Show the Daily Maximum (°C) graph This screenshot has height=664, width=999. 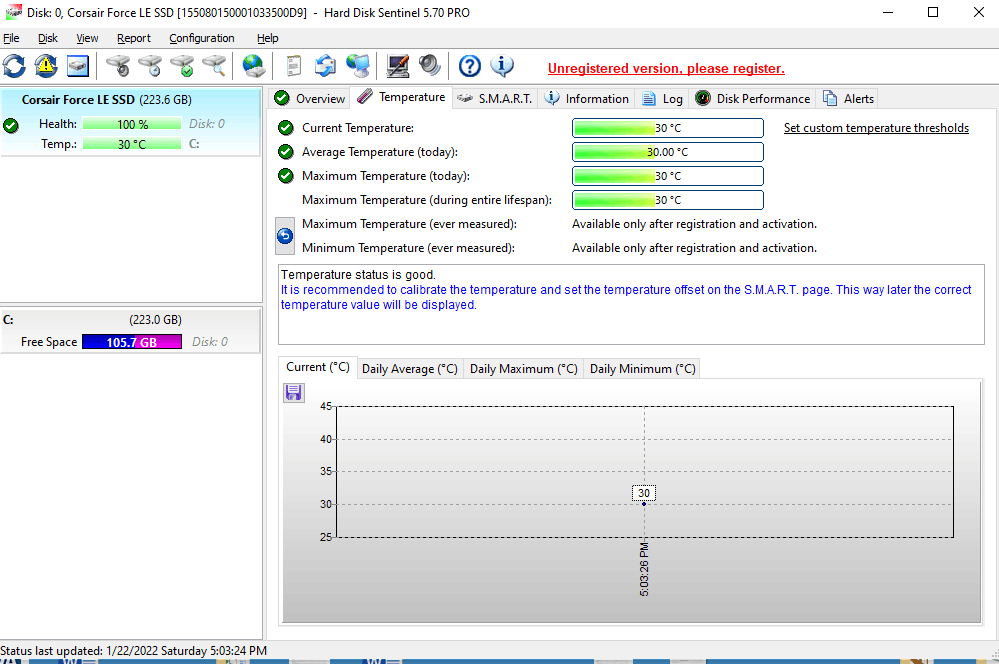(x=523, y=369)
